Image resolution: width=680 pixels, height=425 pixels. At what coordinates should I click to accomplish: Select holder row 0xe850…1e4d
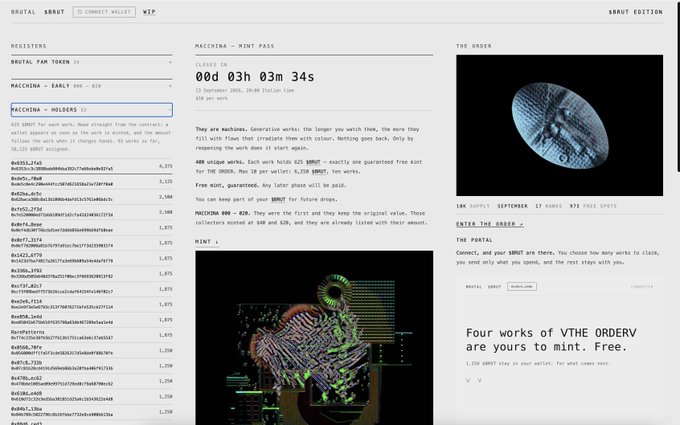pyautogui.click(x=92, y=320)
